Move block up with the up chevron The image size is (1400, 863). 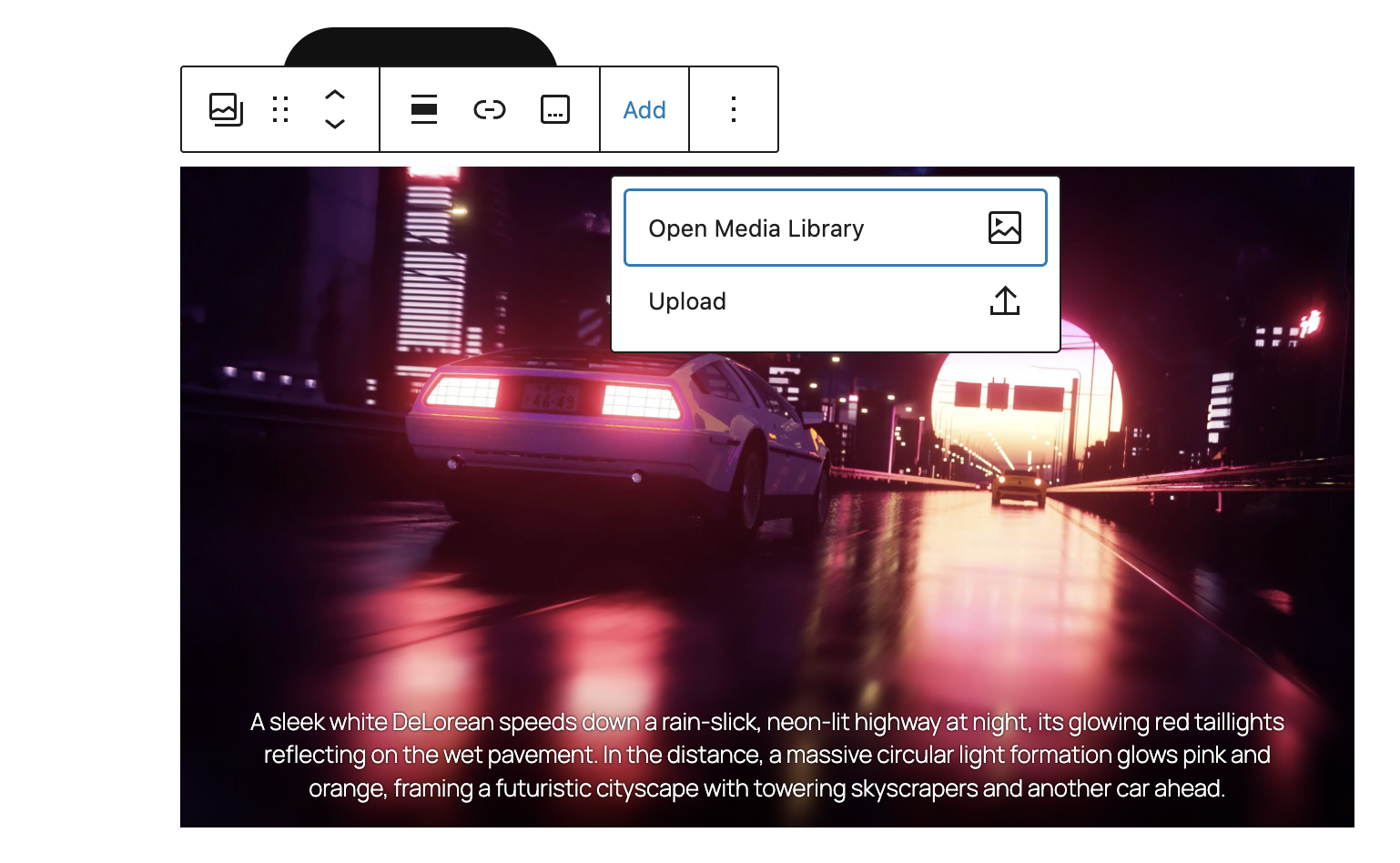pos(335,95)
